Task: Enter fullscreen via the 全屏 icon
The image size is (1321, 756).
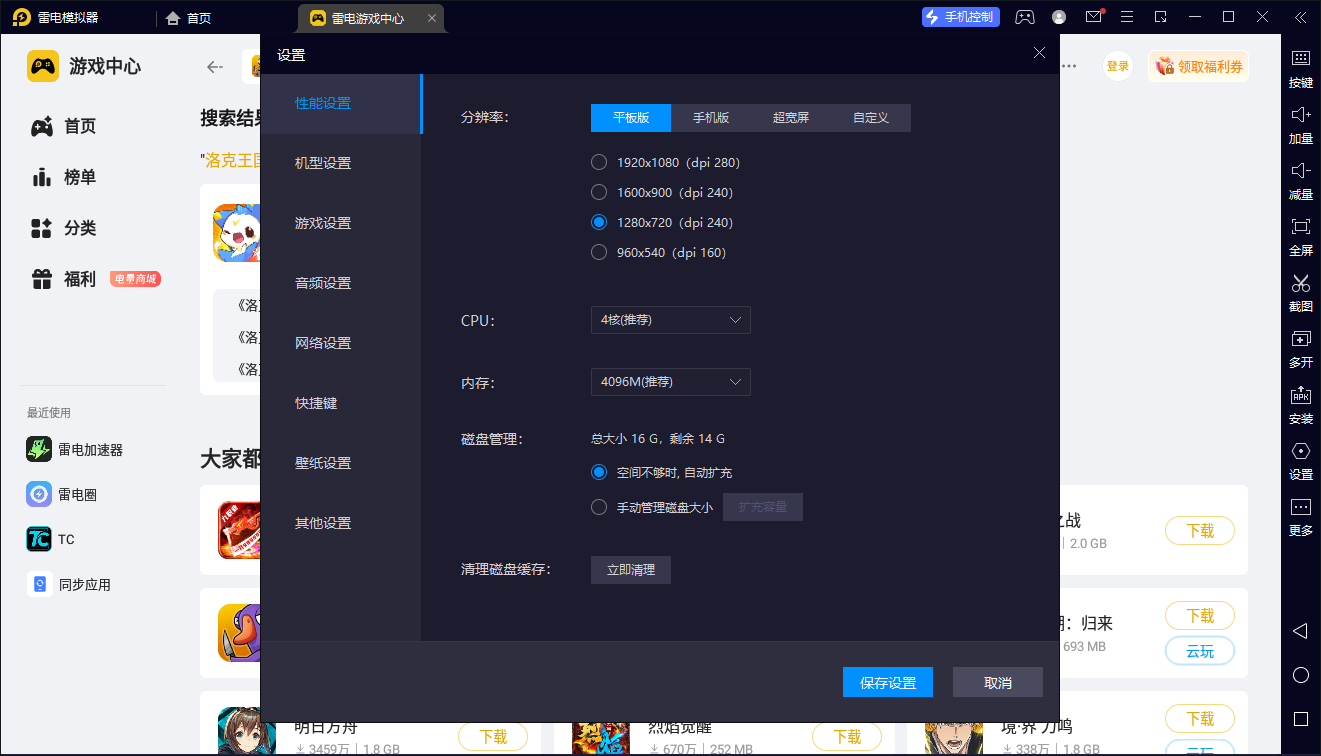Action: click(1300, 237)
